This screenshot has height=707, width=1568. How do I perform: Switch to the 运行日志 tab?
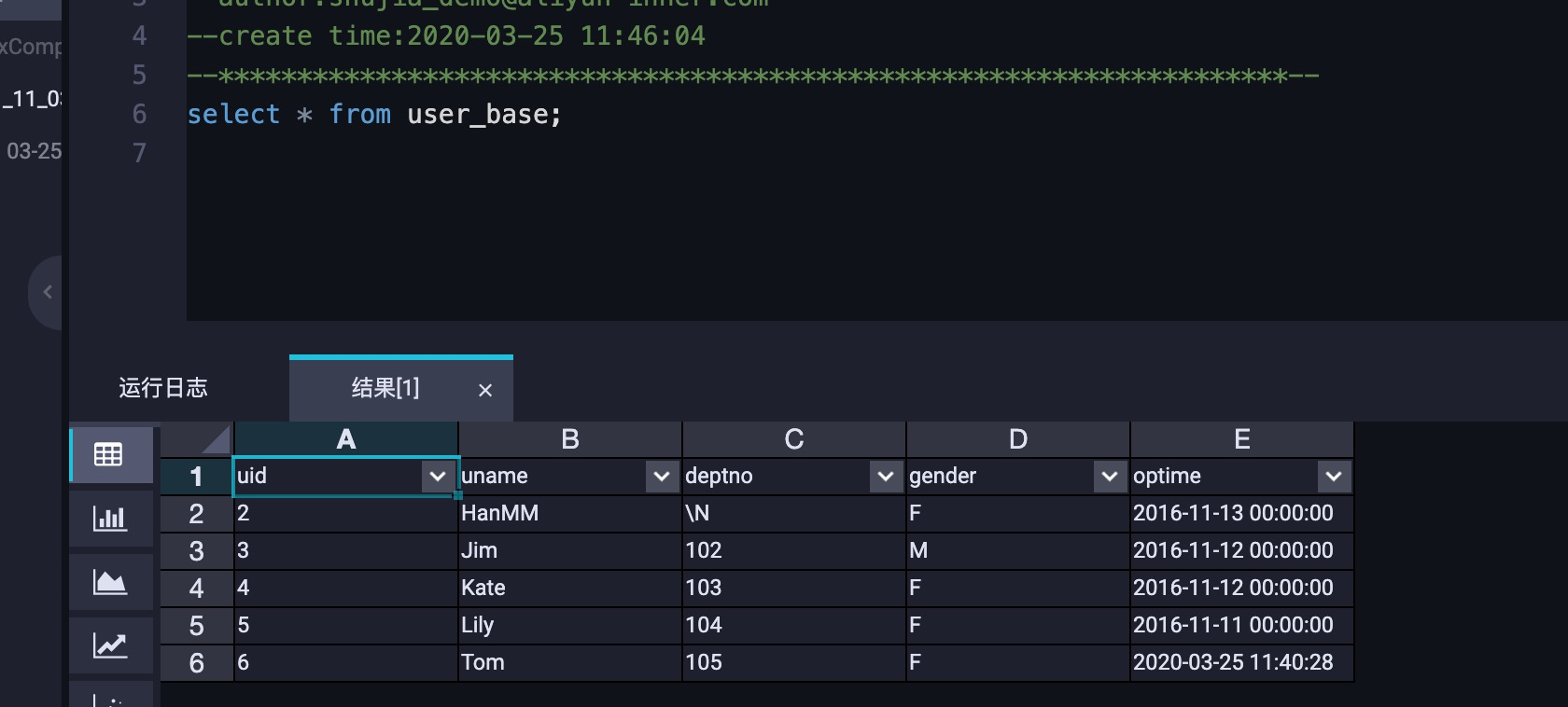coord(163,388)
